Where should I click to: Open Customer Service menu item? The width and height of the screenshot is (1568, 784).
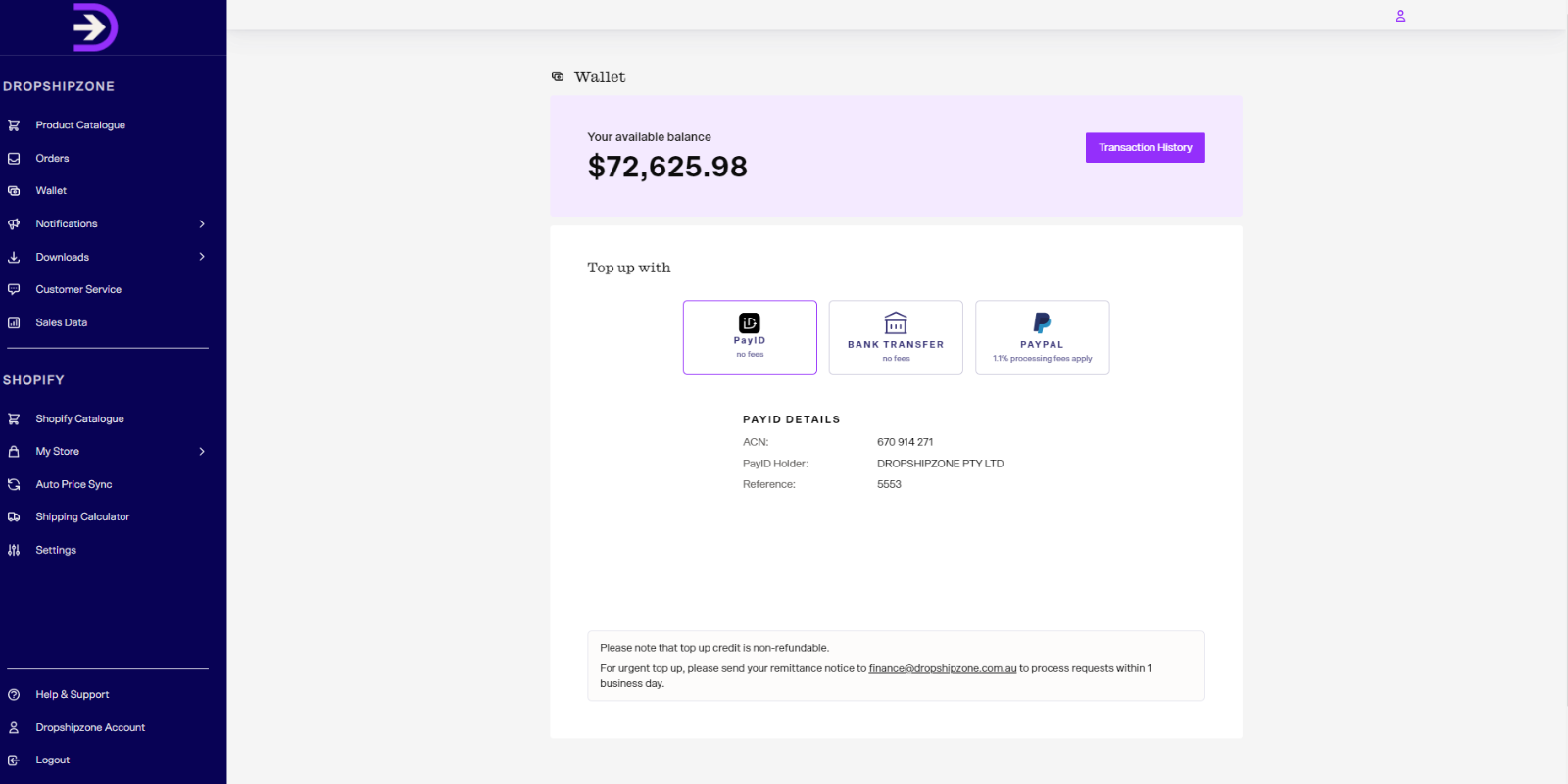(78, 289)
